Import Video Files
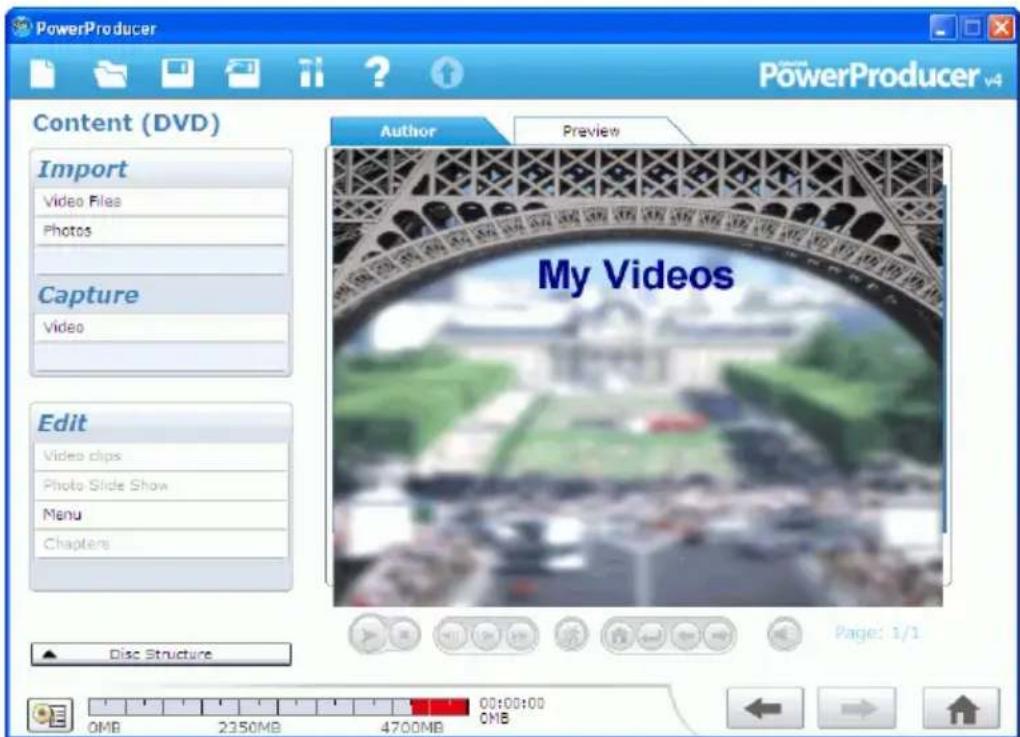This screenshot has height=737, width=1020. pyautogui.click(x=161, y=202)
